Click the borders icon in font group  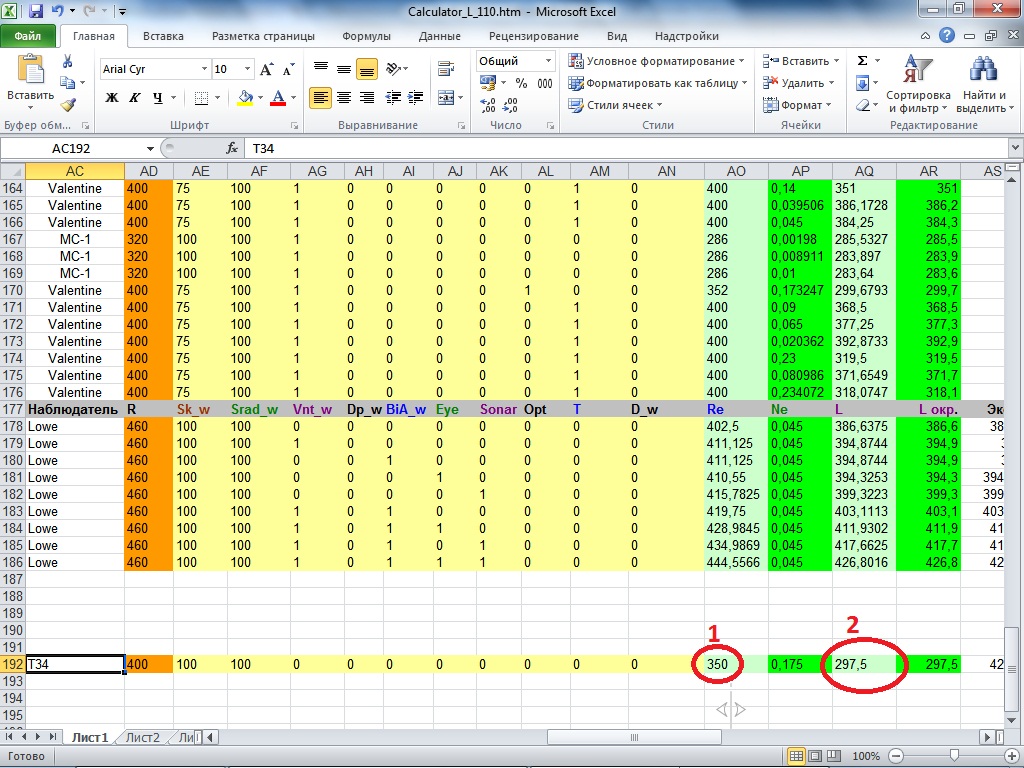[201, 98]
